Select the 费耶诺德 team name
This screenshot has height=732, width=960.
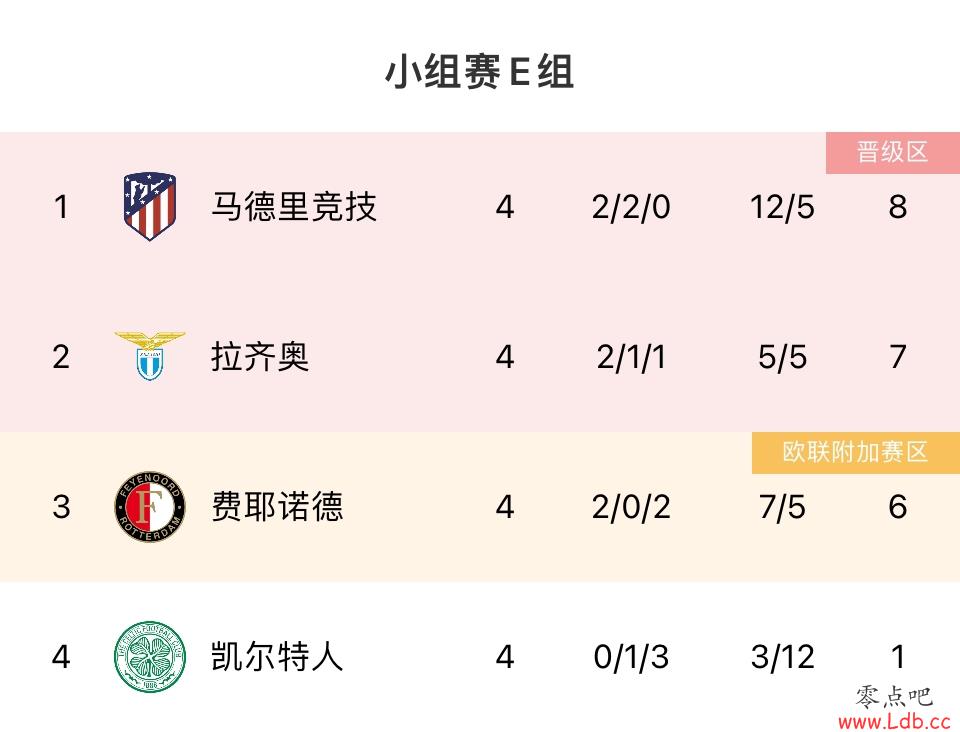277,506
